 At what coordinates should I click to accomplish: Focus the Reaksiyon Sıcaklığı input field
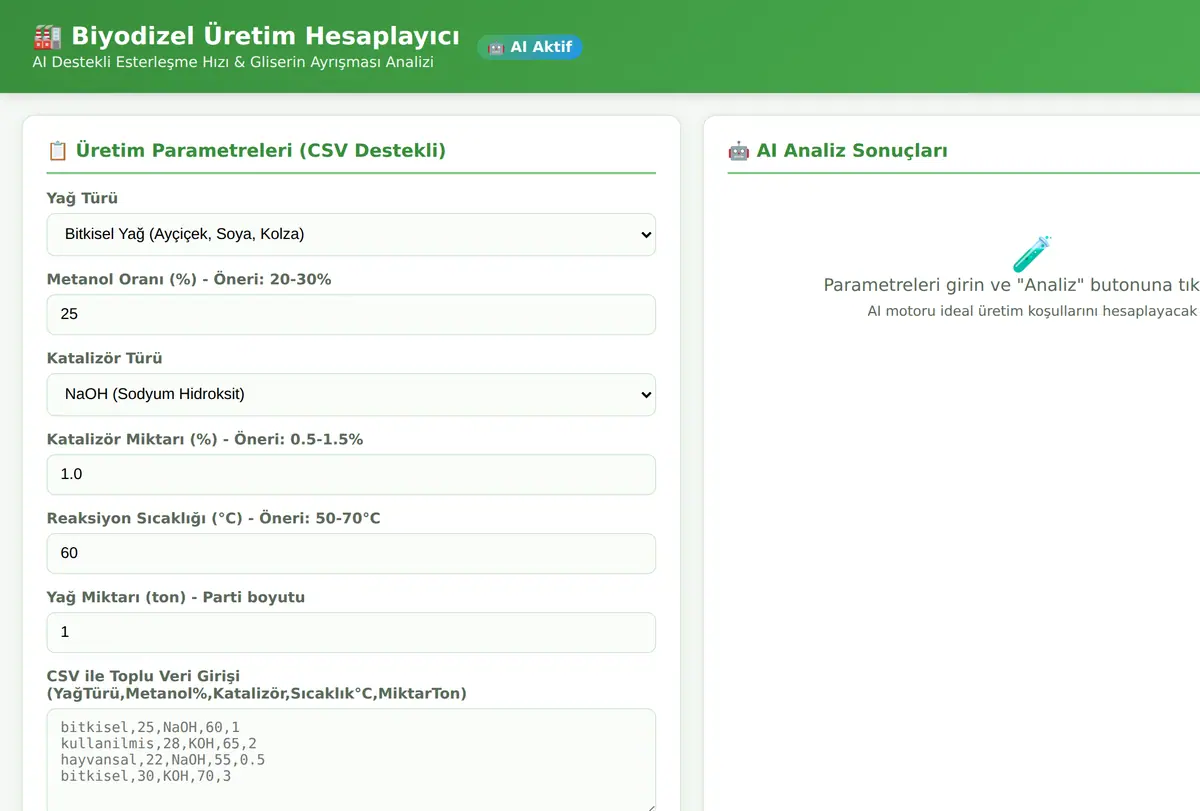click(351, 553)
